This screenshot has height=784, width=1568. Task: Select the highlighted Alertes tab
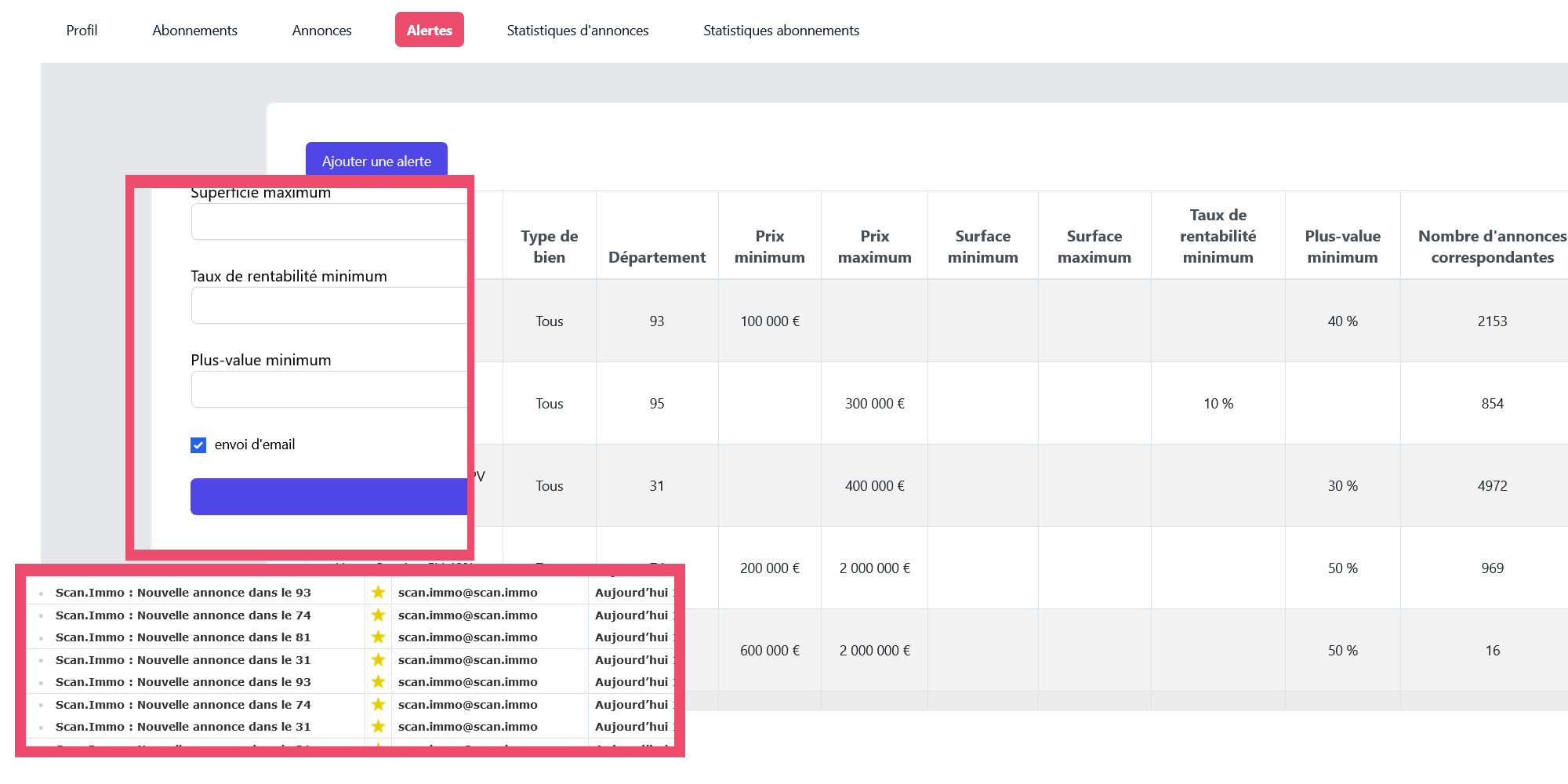pyautogui.click(x=429, y=31)
